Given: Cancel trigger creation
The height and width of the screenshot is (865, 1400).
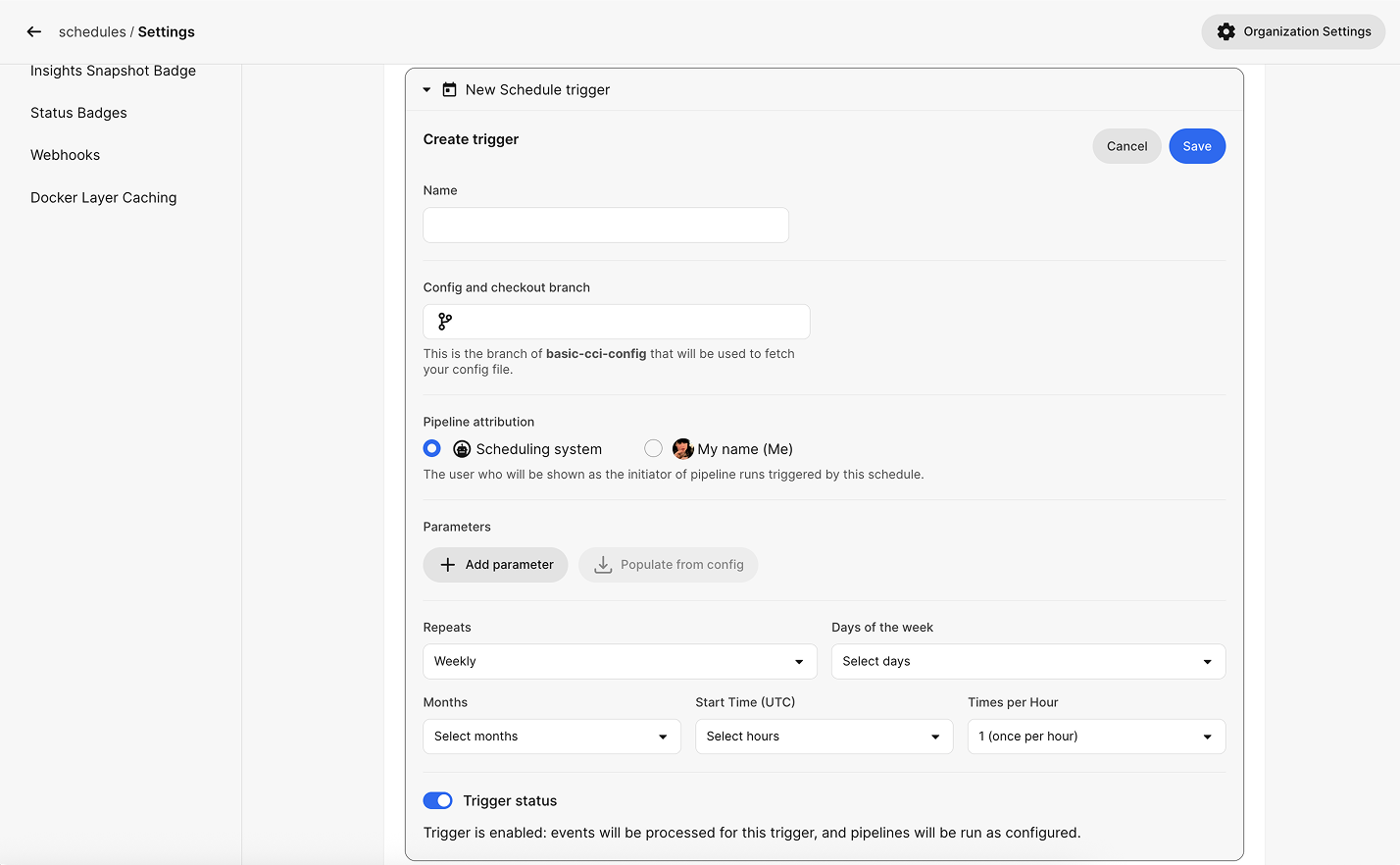Looking at the screenshot, I should [x=1126, y=146].
